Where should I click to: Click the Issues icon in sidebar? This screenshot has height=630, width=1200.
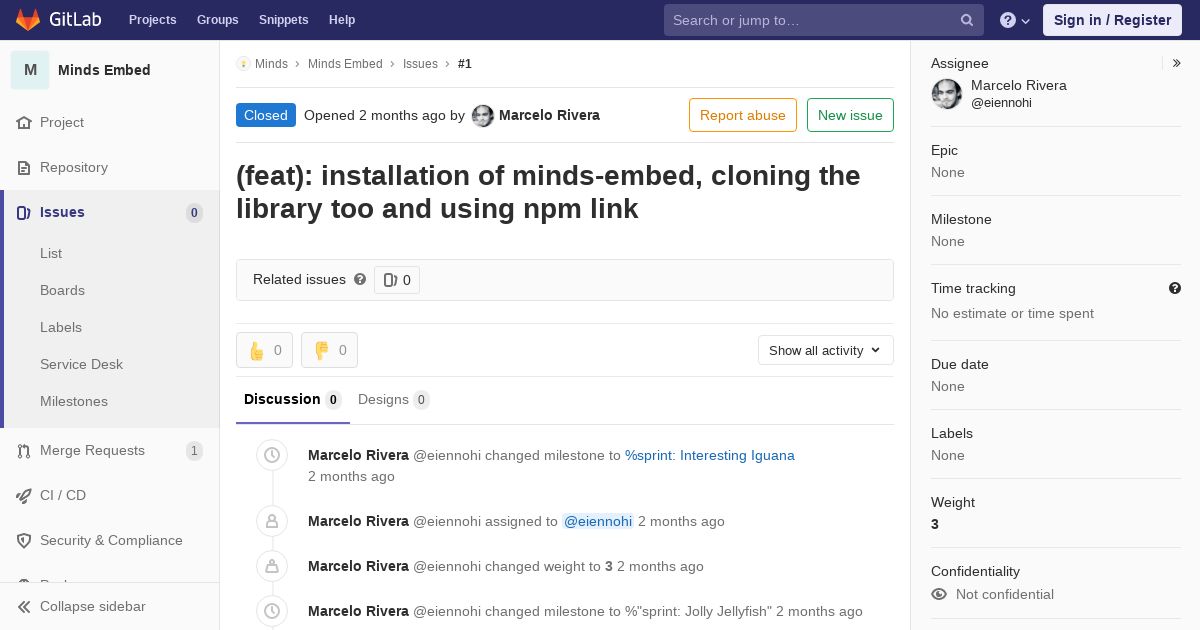pyautogui.click(x=24, y=212)
